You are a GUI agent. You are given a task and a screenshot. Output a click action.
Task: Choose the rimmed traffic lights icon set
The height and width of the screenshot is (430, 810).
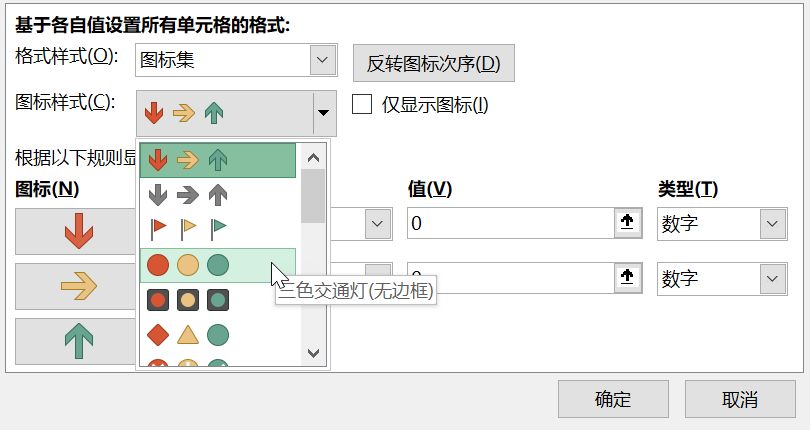(x=218, y=299)
